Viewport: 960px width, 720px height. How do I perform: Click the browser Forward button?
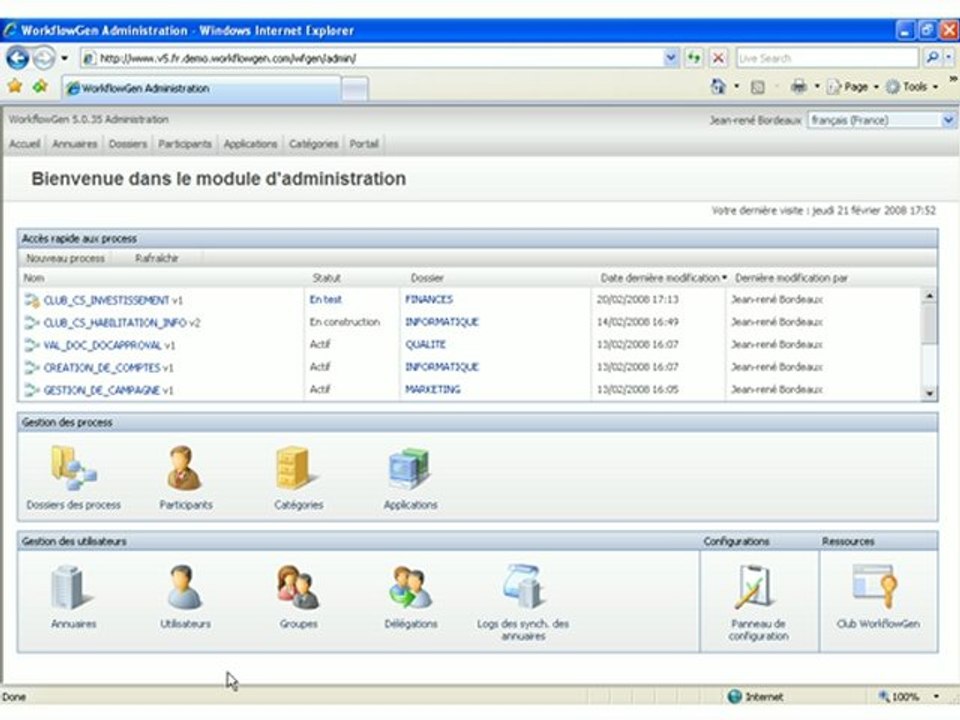[43, 58]
